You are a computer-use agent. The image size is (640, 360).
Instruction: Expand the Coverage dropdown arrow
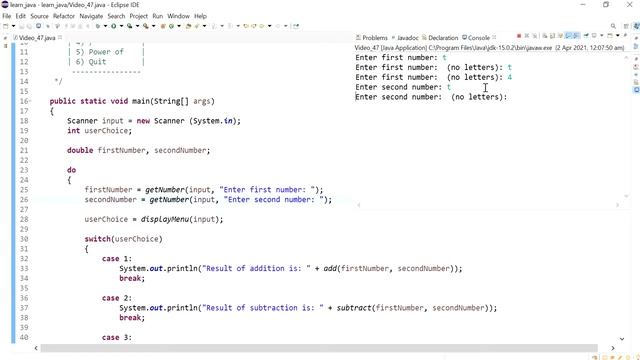(138, 26)
